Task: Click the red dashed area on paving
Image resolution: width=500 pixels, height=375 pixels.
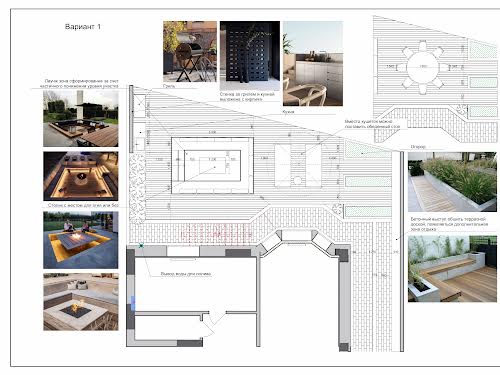Action: (x=216, y=231)
